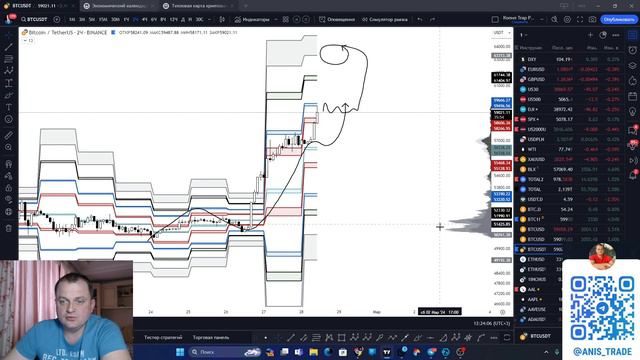Open the Копия Trap layout name
The height and width of the screenshot is (360, 640).
pos(518,19)
